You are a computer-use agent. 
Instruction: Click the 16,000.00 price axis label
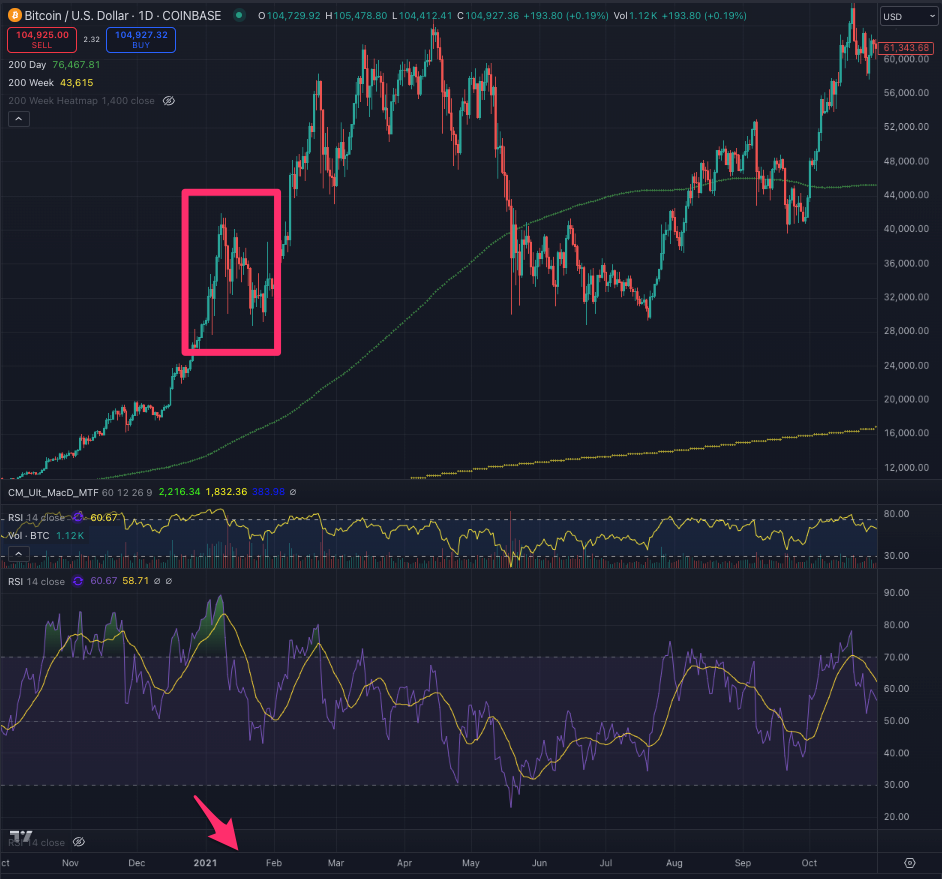pos(906,433)
